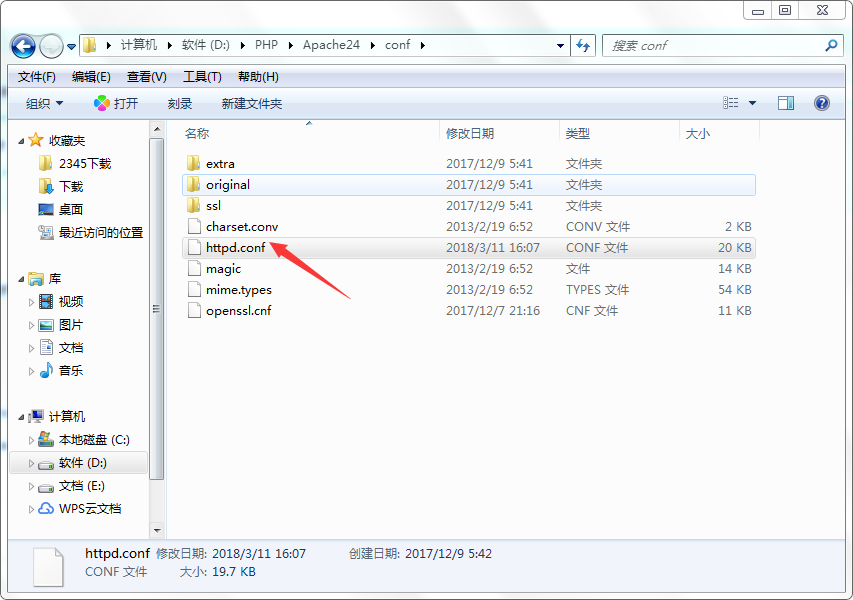Click the 计算机 breadcrumb segment
This screenshot has width=853, height=600.
139,45
